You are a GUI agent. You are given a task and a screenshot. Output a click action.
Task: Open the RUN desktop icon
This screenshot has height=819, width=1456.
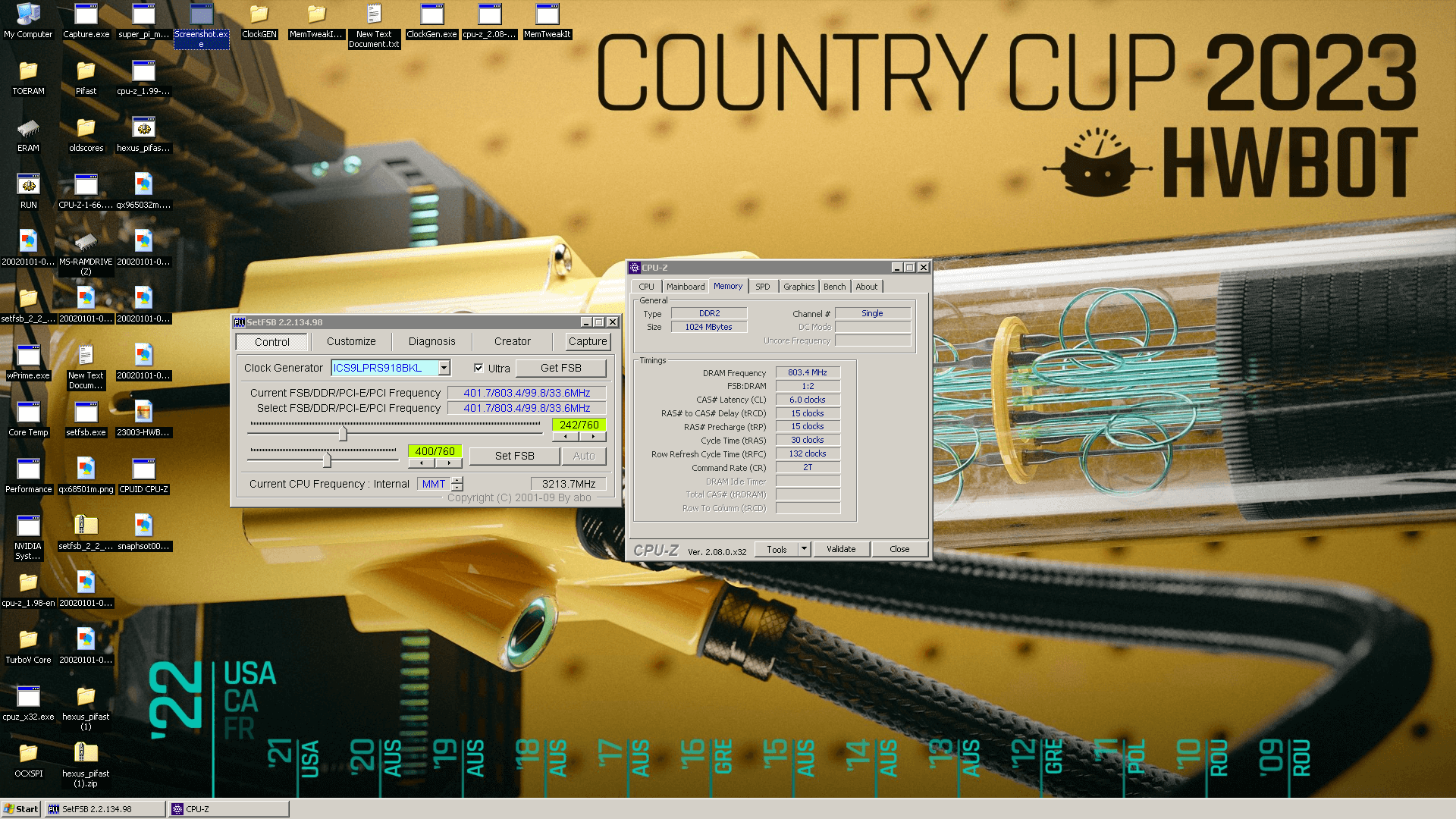[28, 192]
